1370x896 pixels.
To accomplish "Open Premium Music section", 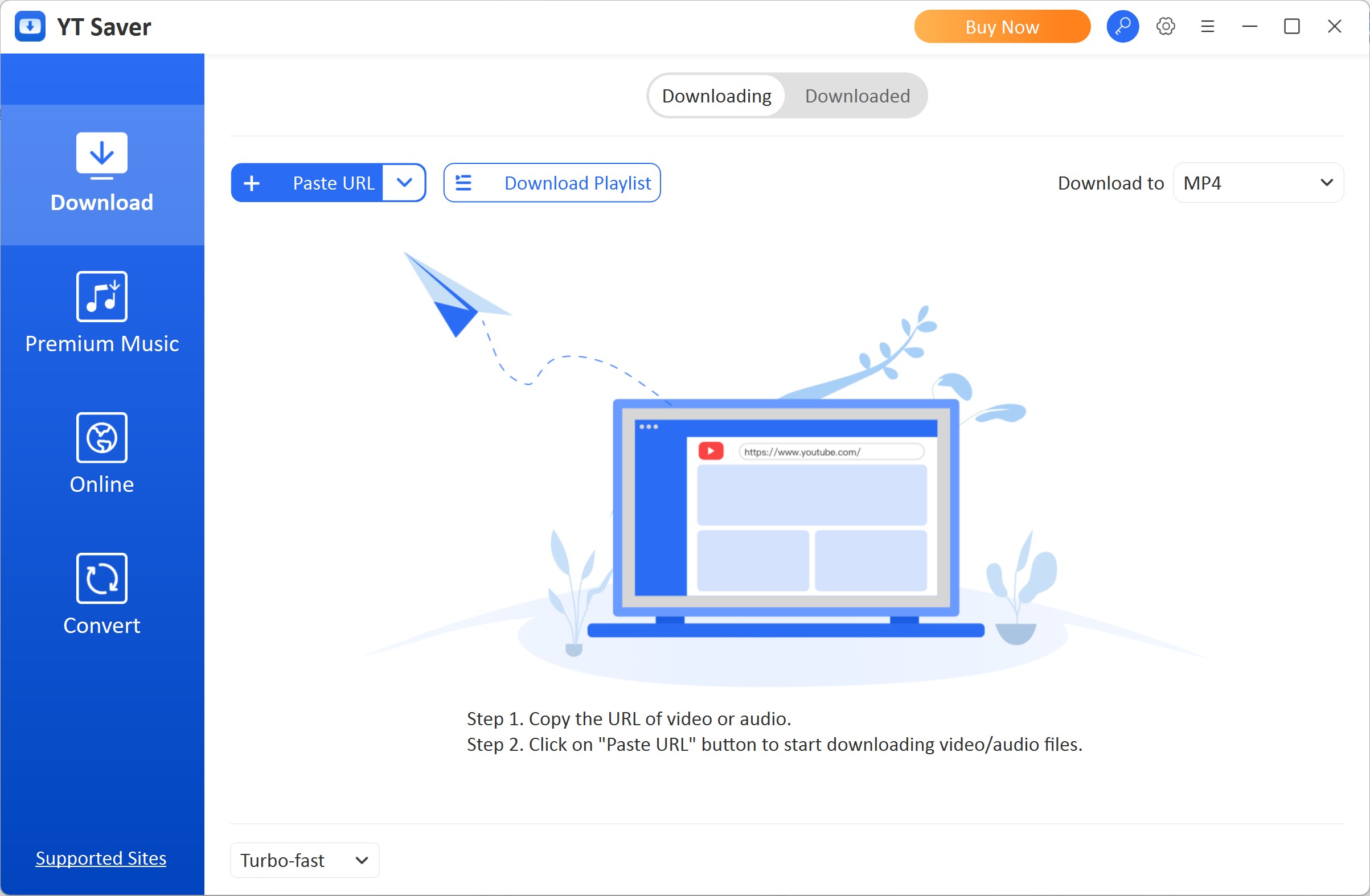I will click(x=102, y=314).
